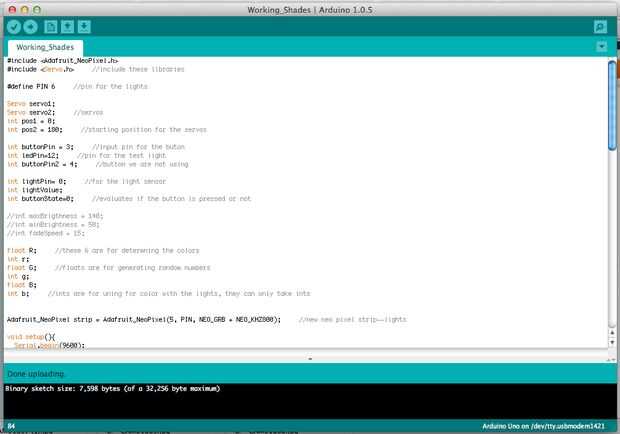This screenshot has width=620, height=434.
Task: Click the window title 'Working_Shades | Arduino 1.0.5'
Action: coord(310,10)
